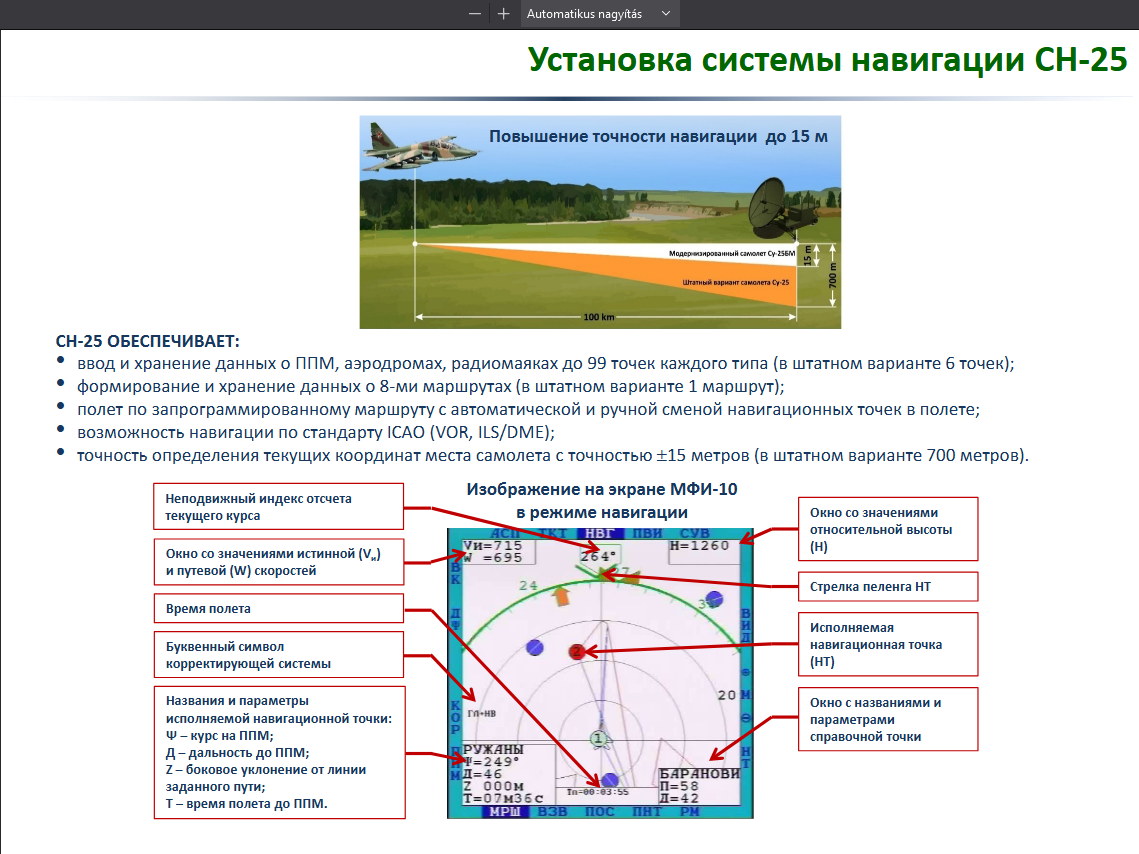Viewport: 1139px width, 854px height.
Task: Click the box 'Исполняемая навигационная точка (НТ)'
Action: (888, 644)
